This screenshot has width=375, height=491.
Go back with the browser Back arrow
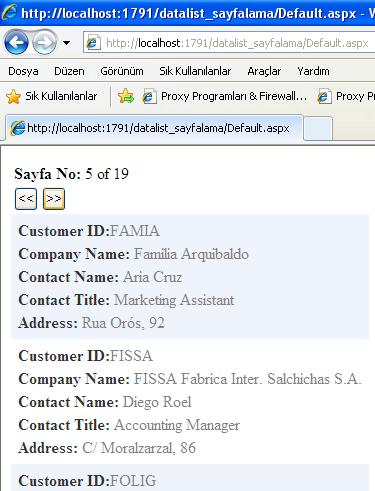tap(16, 43)
